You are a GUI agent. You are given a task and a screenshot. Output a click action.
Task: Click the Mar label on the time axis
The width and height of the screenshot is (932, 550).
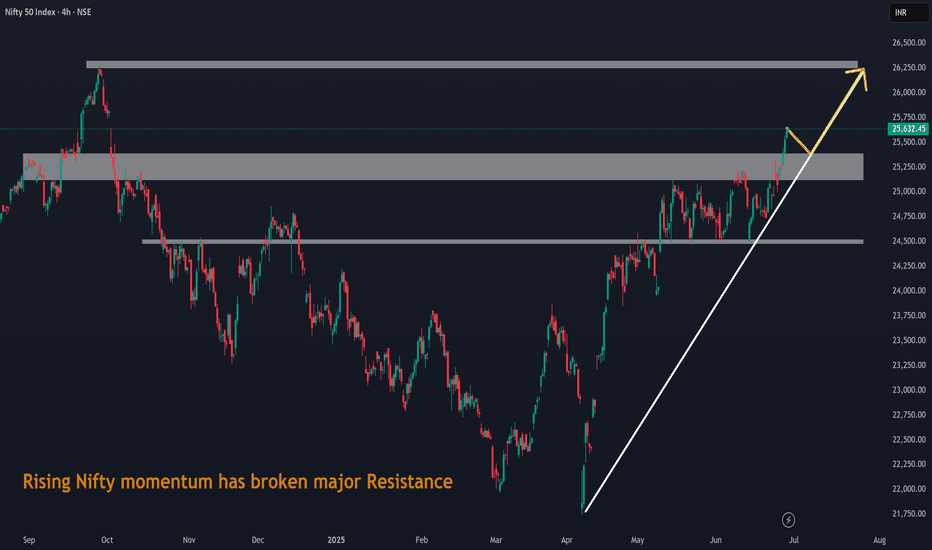coord(496,540)
